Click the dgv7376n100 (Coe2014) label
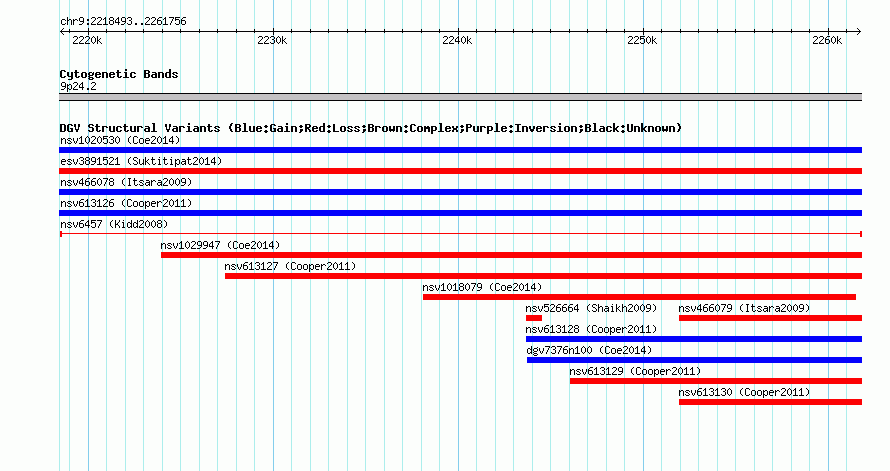Image resolution: width=890 pixels, height=471 pixels. (x=589, y=350)
